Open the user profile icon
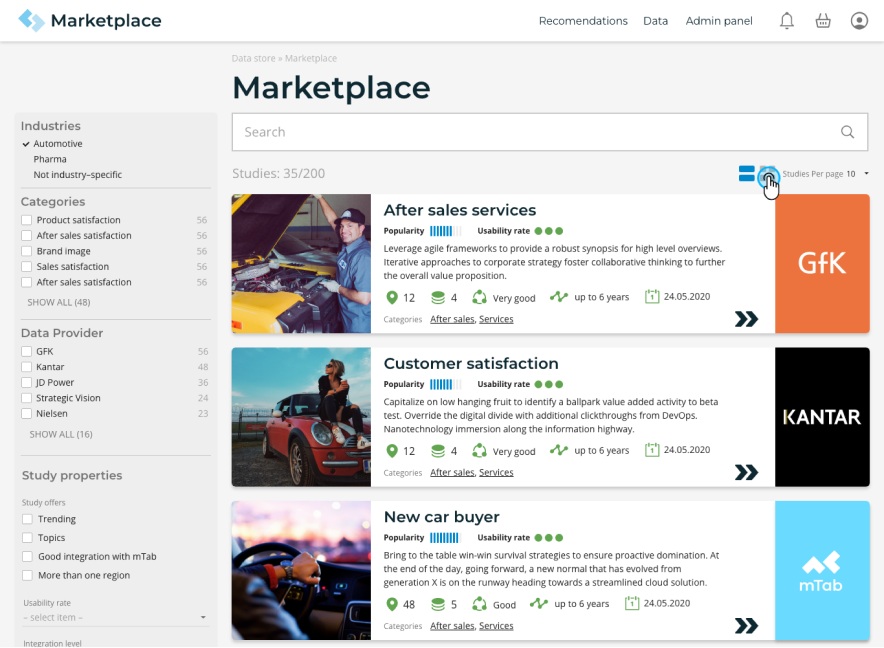Image resolution: width=884 pixels, height=648 pixels. click(x=859, y=21)
